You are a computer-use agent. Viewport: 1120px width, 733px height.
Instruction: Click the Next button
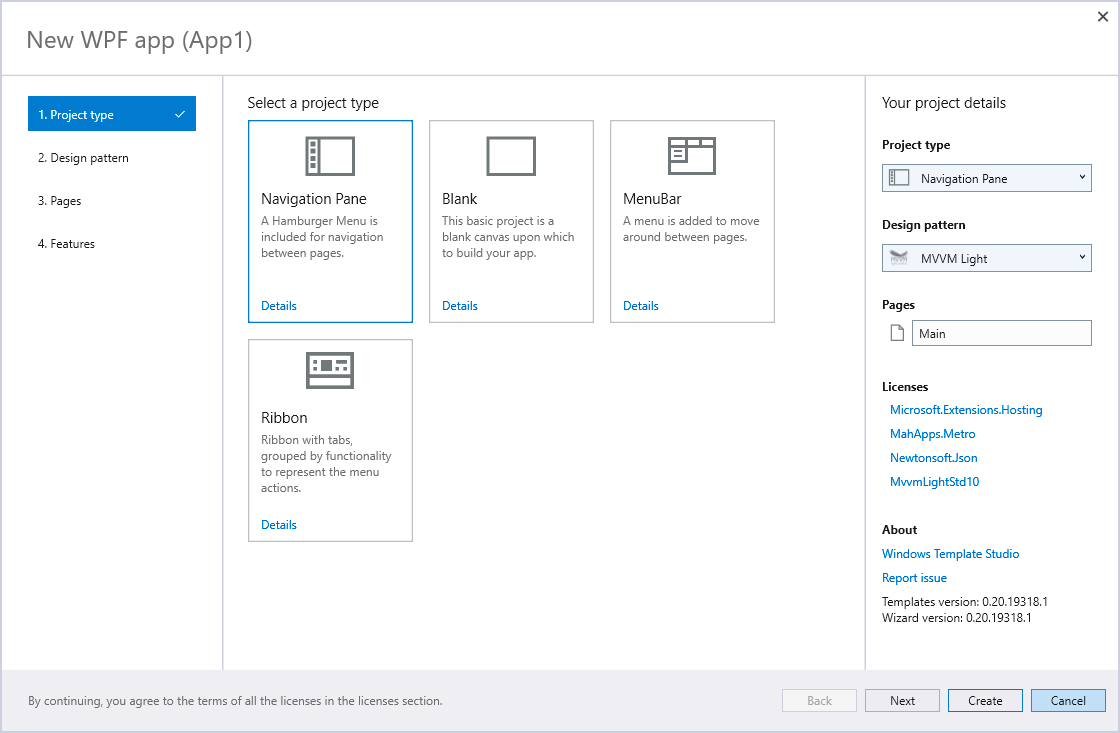(x=902, y=701)
